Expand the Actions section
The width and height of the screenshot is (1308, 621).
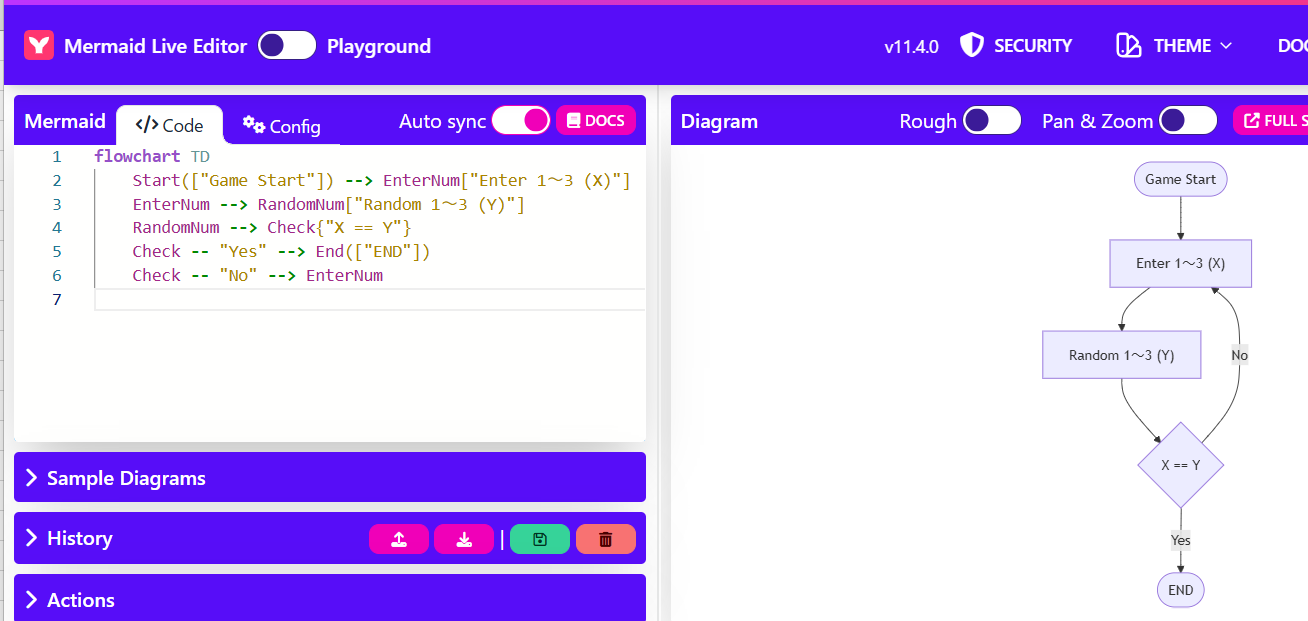pyautogui.click(x=82, y=599)
